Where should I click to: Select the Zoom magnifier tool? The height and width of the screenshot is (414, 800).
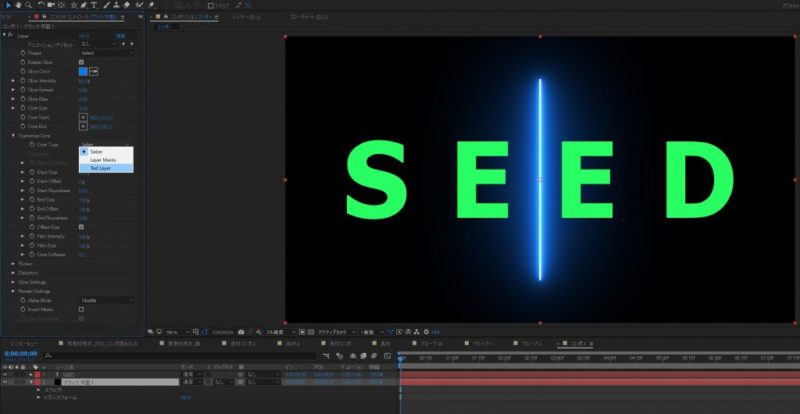28,5
